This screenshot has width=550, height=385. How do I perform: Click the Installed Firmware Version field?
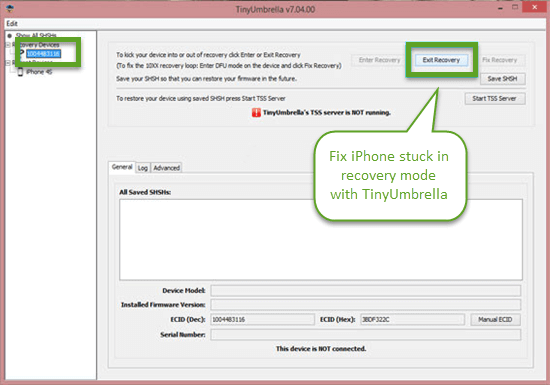point(365,305)
